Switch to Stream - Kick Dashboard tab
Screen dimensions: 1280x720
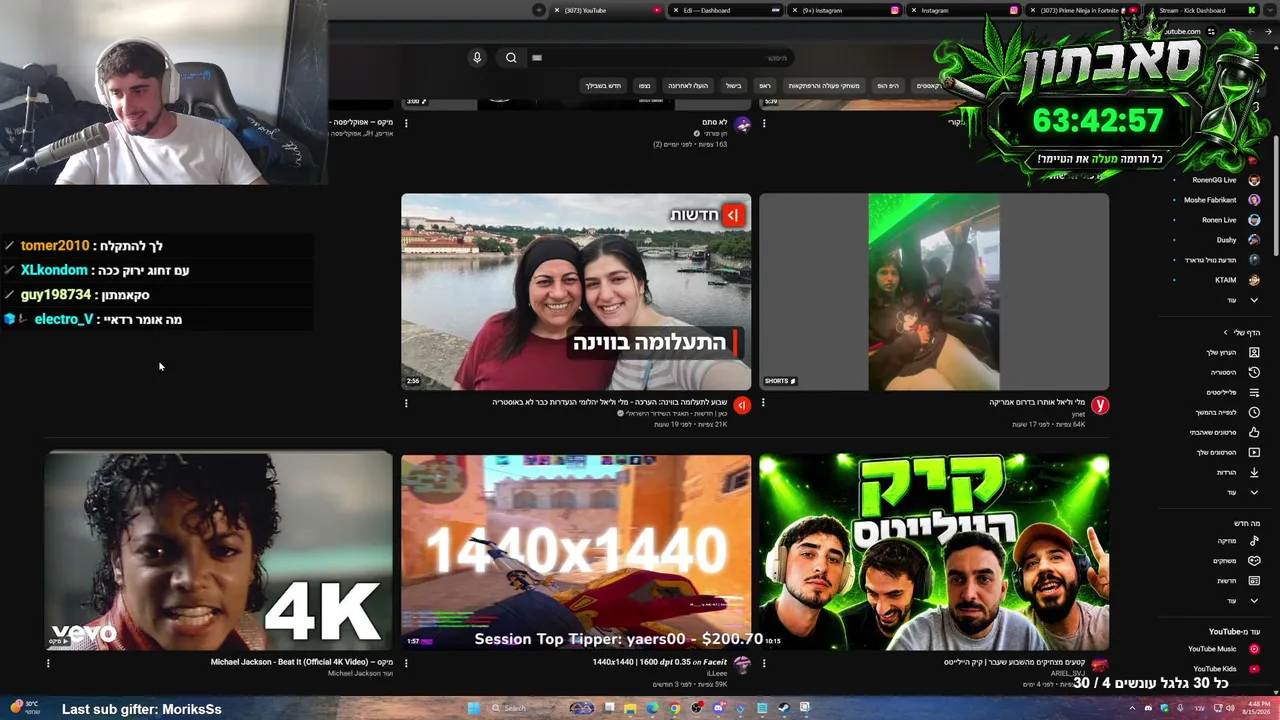[x=1201, y=10]
